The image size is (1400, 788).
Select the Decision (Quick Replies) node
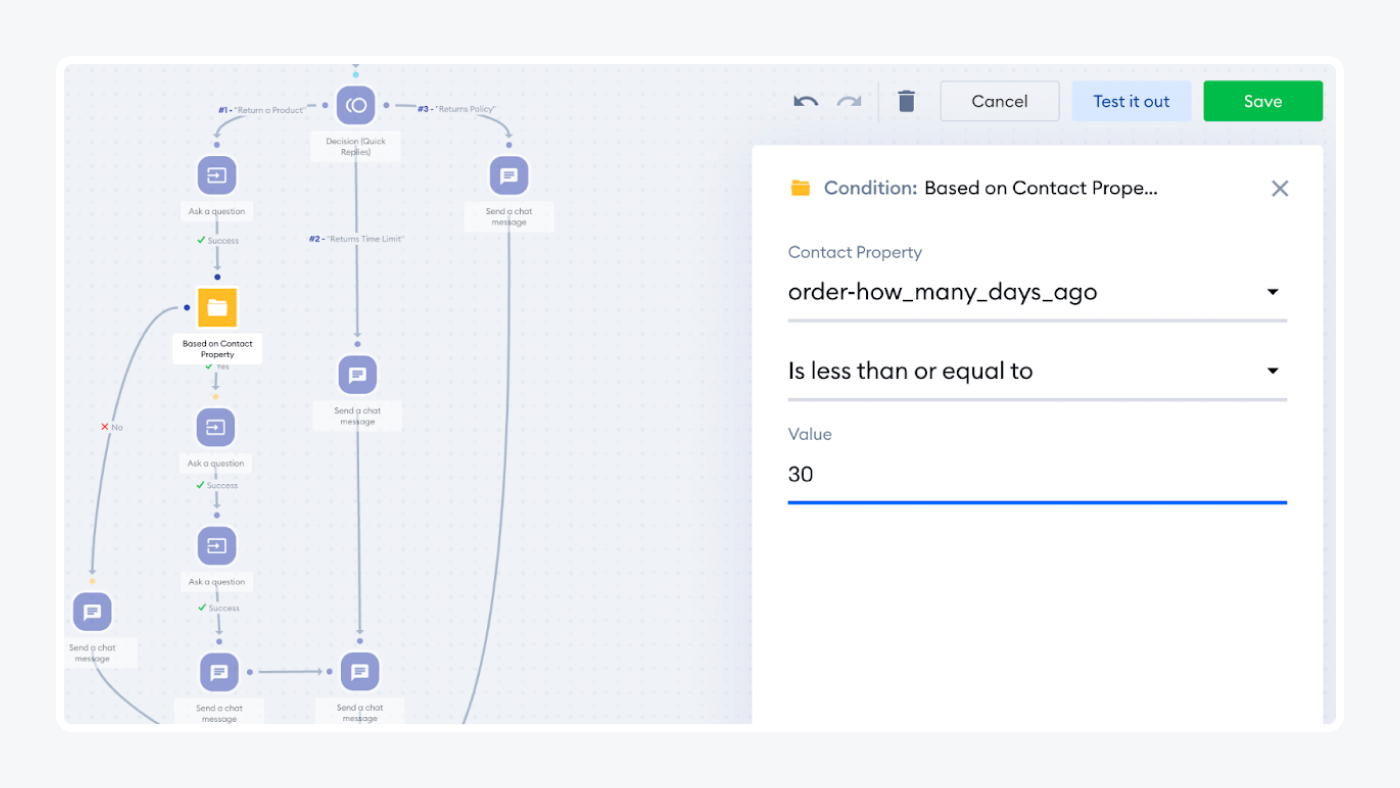[x=355, y=106]
